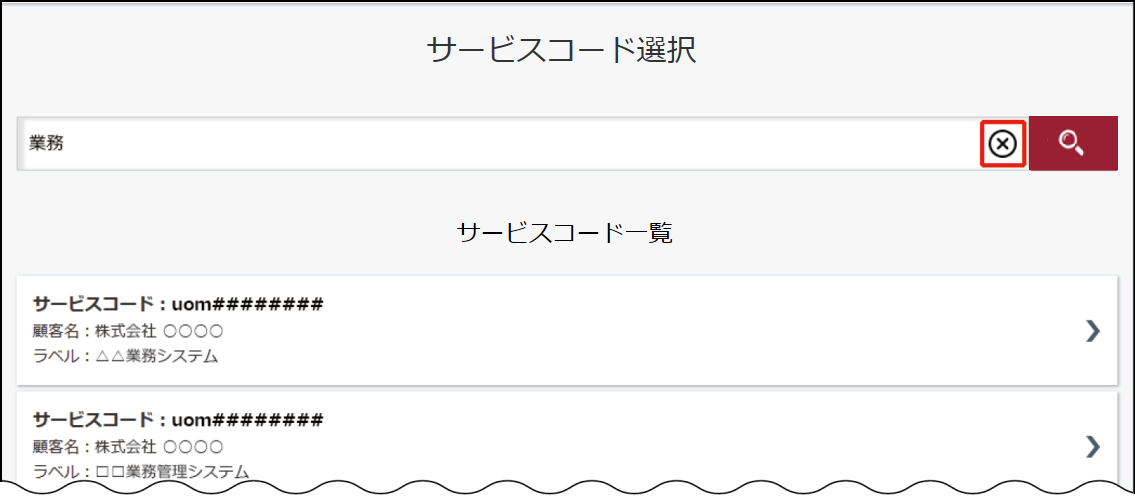The height and width of the screenshot is (501, 1135).
Task: Open the ロロ業務管理システム entry via its chevron
Action: (x=1093, y=447)
